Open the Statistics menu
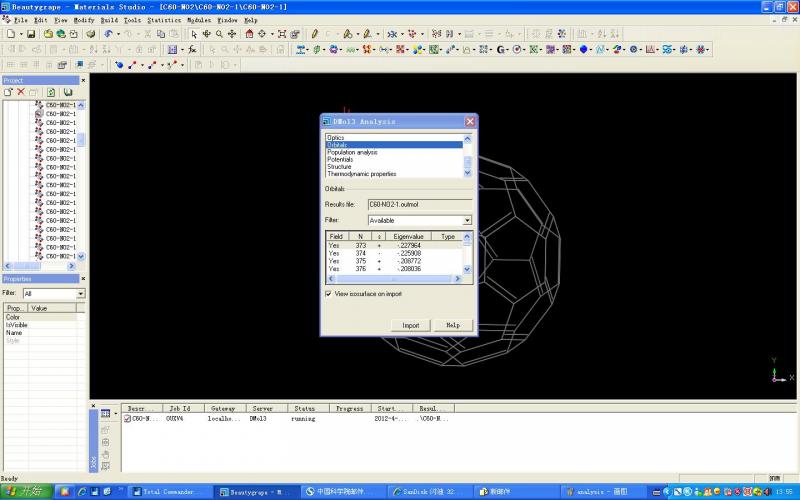 [x=164, y=20]
